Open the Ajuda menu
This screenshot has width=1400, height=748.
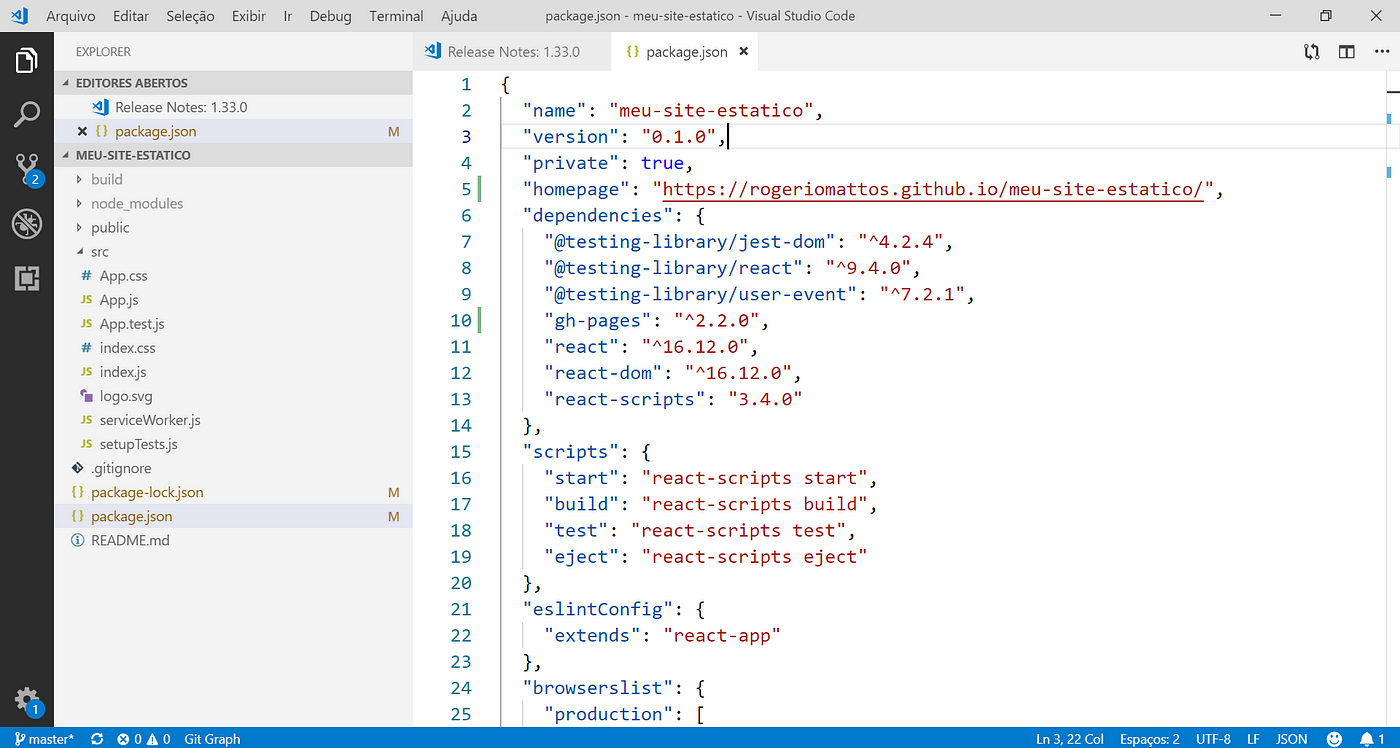point(459,16)
